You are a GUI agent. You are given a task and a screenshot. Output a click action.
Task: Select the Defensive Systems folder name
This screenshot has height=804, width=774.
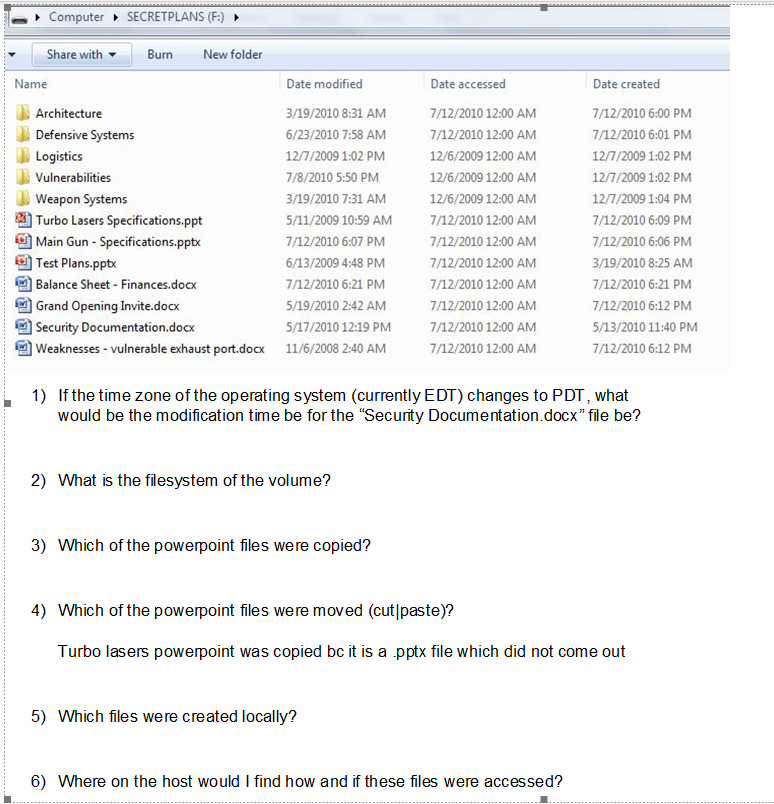[x=85, y=135]
